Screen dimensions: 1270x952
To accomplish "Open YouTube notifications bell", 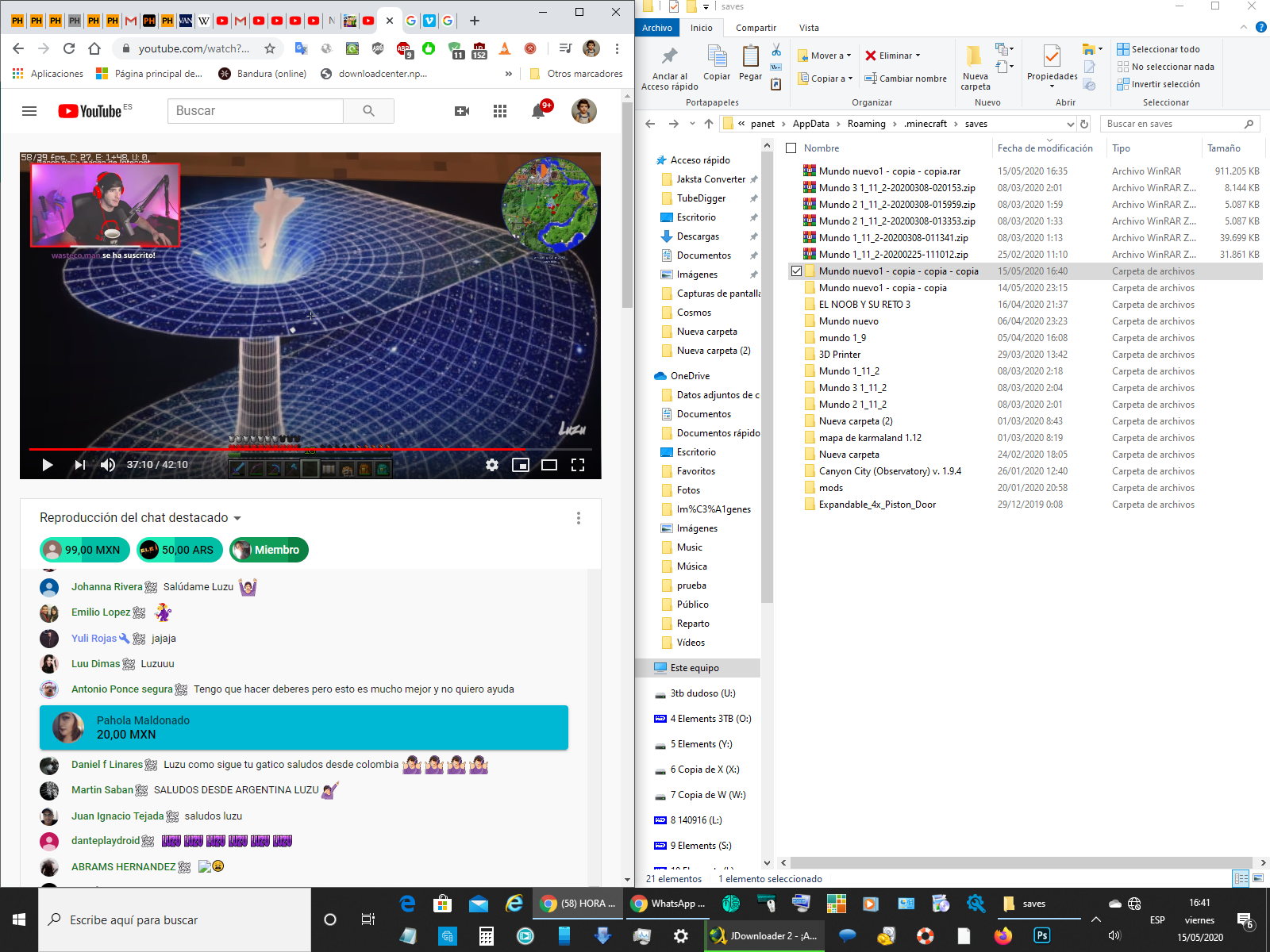I will [x=538, y=111].
